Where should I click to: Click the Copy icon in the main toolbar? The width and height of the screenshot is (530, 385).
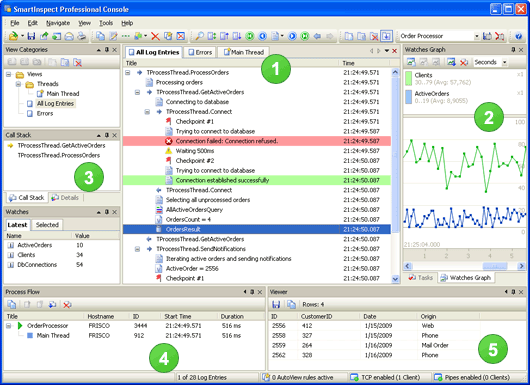[100, 36]
